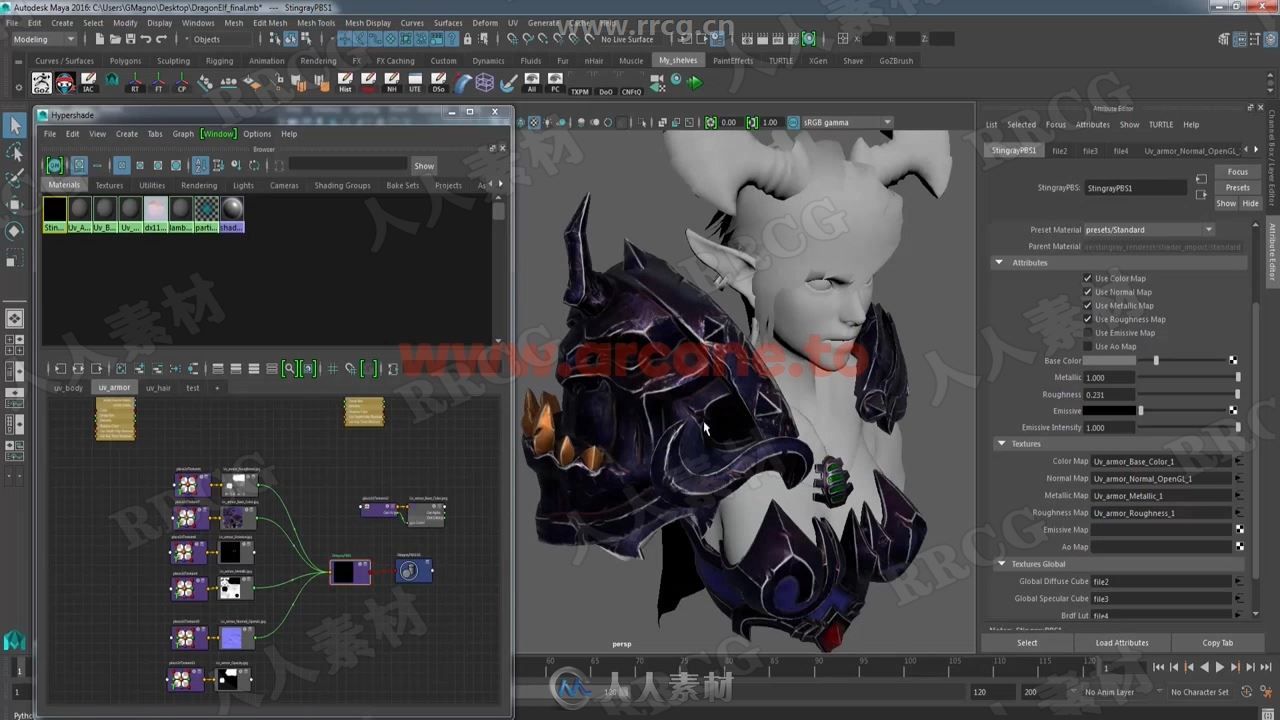This screenshot has width=1280, height=720.
Task: Select the dx11 material swatch in Hypershade
Action: [155, 214]
